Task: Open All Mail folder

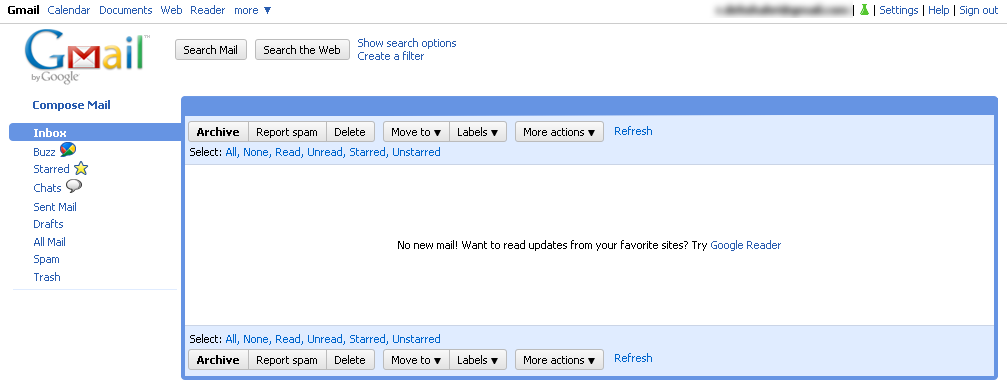Action: [x=49, y=242]
